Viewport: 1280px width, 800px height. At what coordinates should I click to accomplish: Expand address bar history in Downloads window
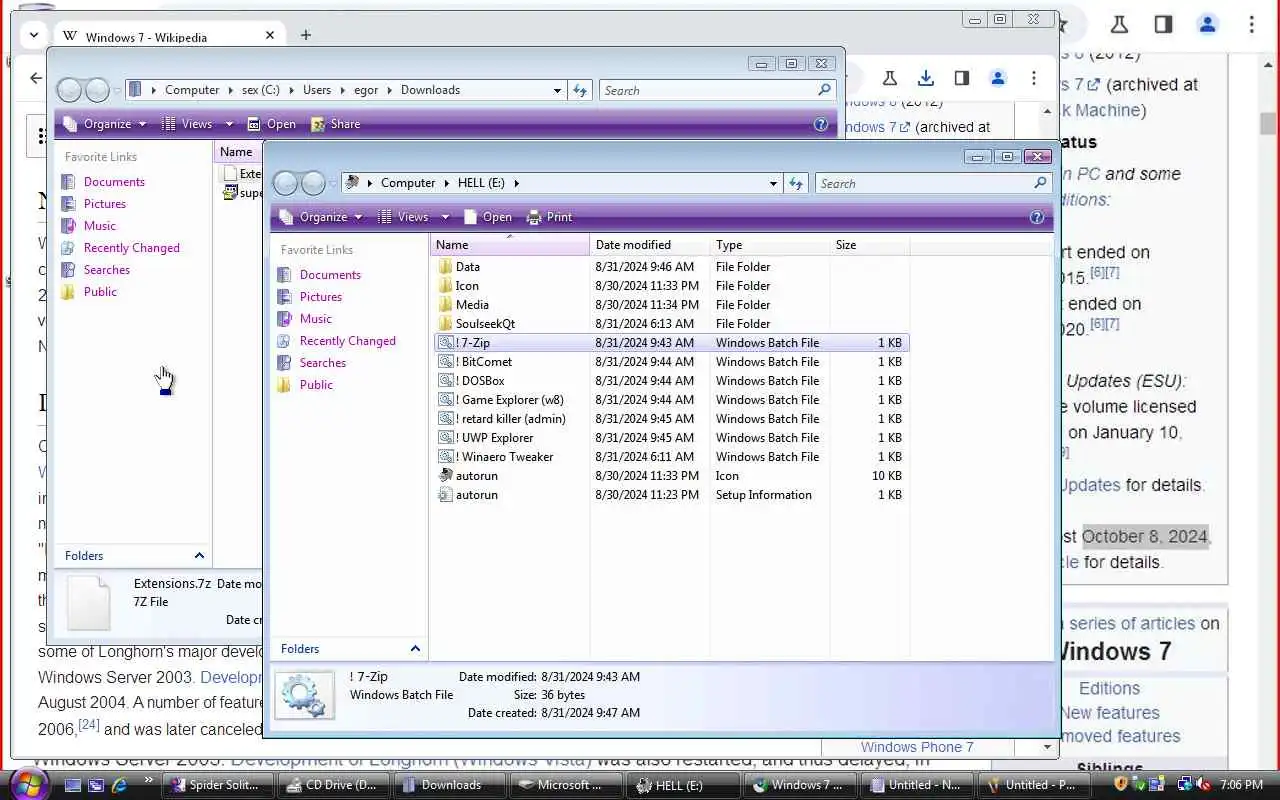point(557,90)
